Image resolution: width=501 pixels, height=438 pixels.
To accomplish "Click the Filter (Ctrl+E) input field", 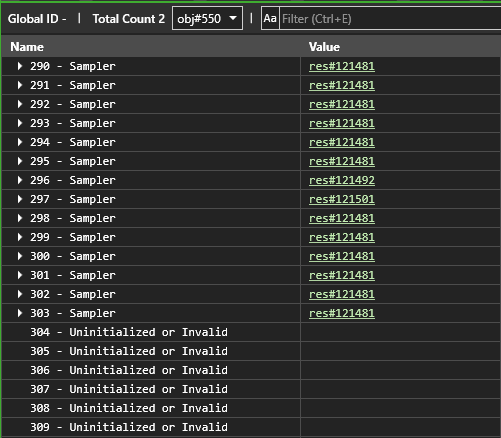I will (x=390, y=19).
